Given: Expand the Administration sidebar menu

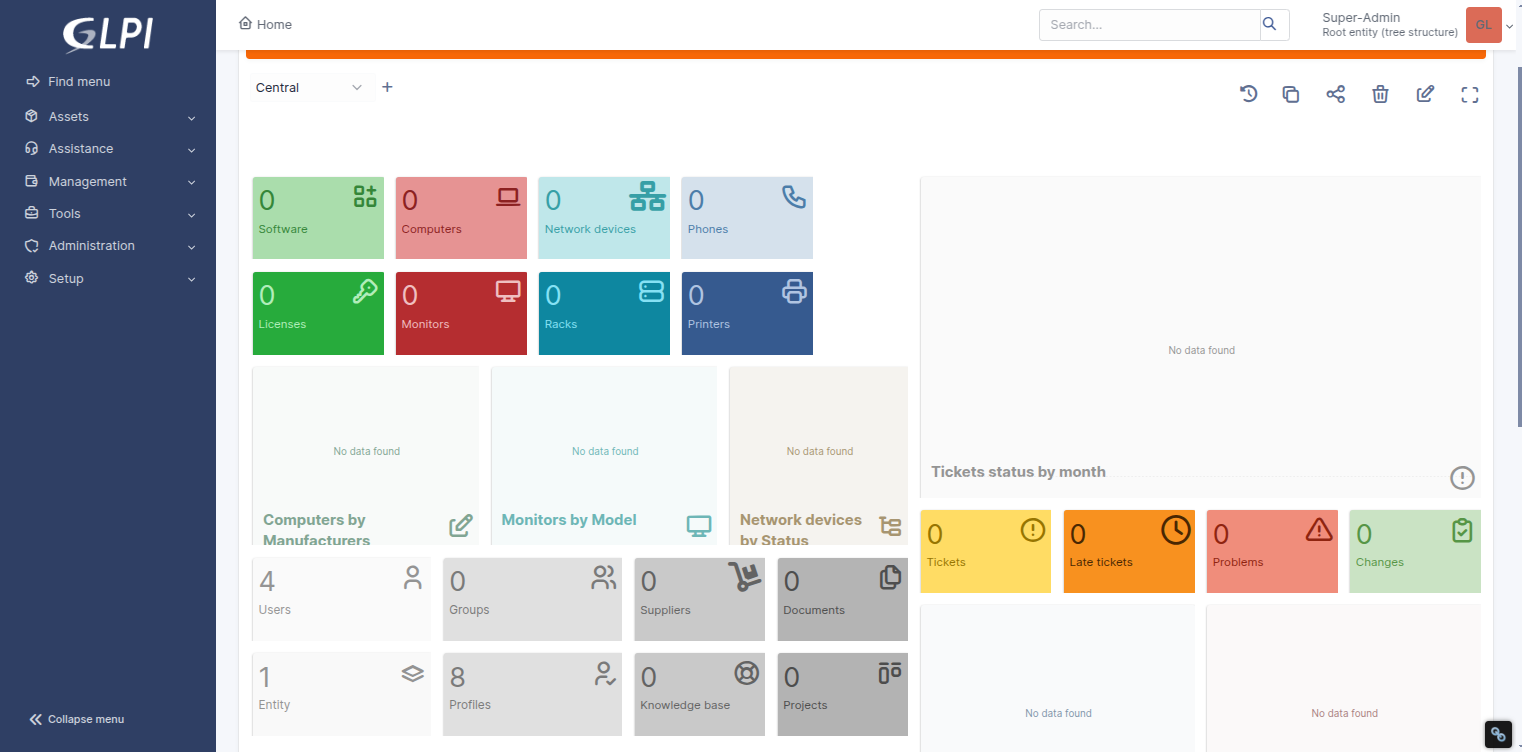Looking at the screenshot, I should click(108, 246).
